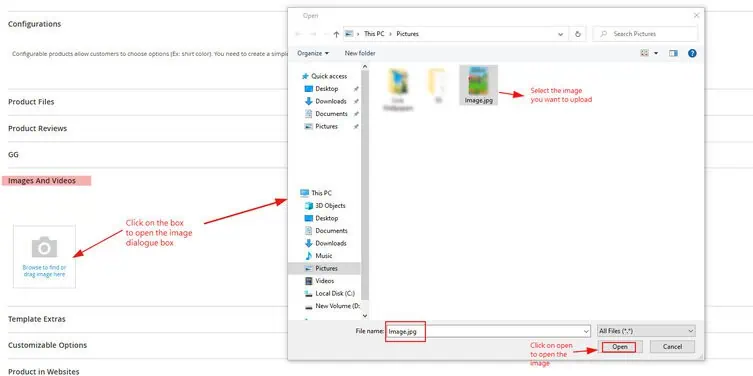The height and width of the screenshot is (376, 753).
Task: Open Local Disk (C:)
Action: (x=335, y=293)
